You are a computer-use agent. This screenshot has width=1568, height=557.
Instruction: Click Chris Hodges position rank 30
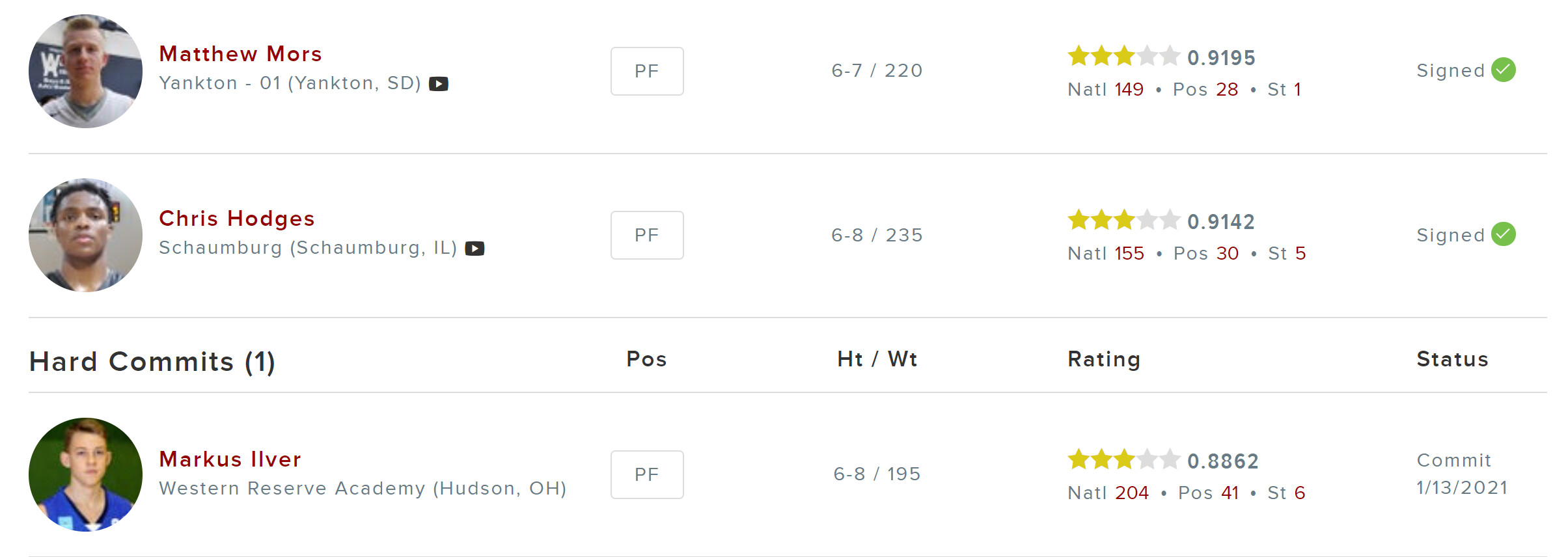pyautogui.click(x=1228, y=253)
